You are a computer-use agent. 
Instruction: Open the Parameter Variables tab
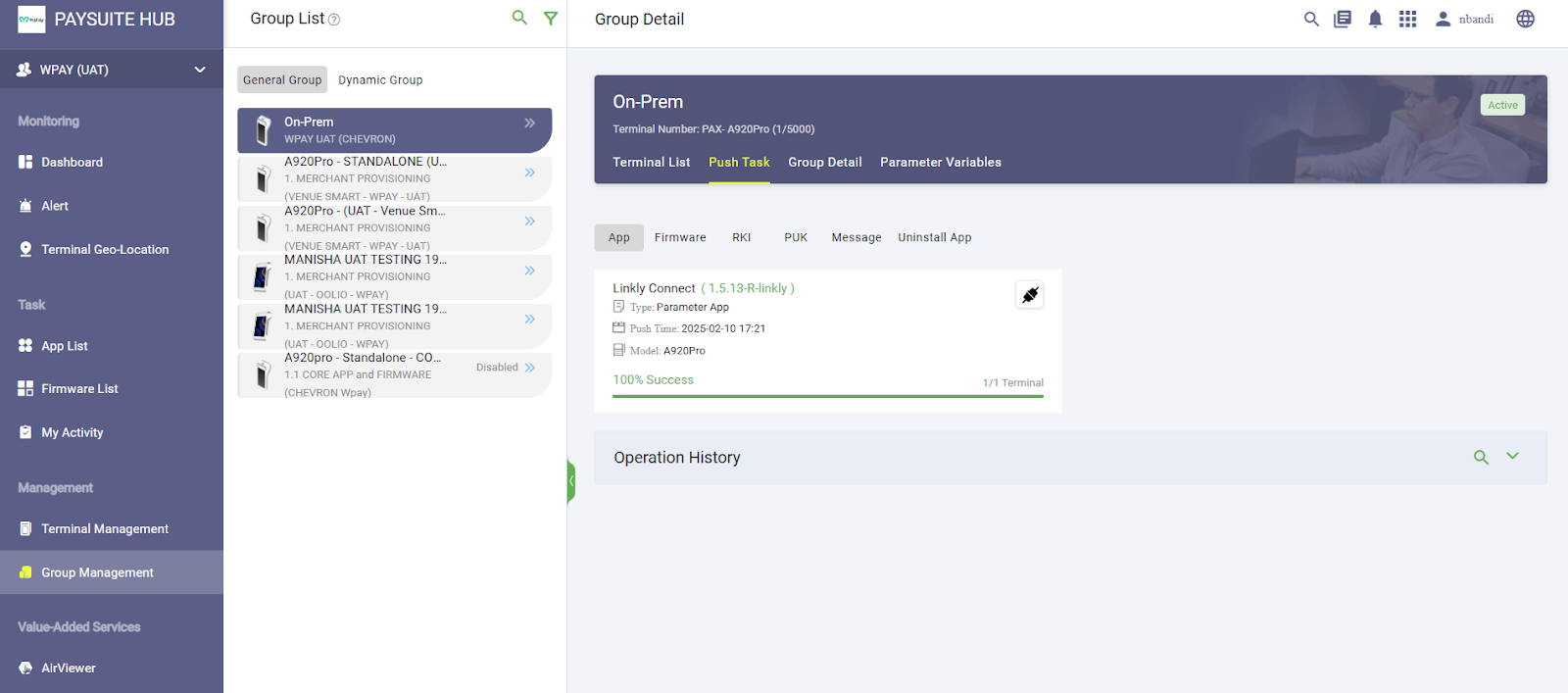[941, 163]
